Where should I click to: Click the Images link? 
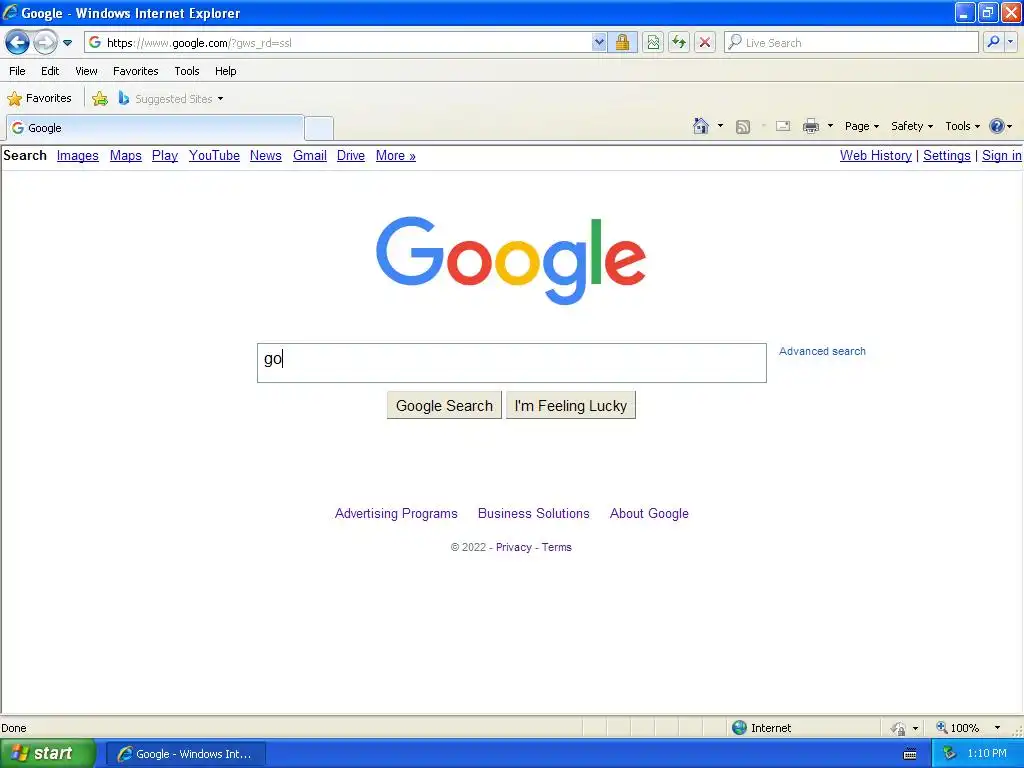(x=78, y=155)
